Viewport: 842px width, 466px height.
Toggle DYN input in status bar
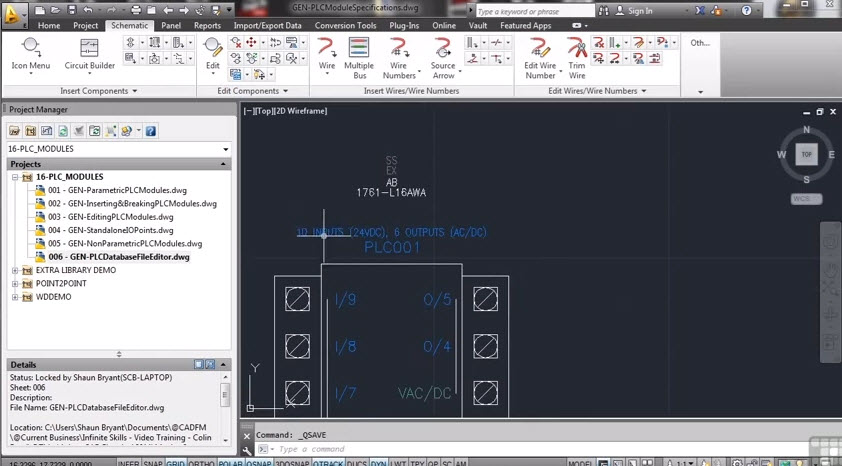click(379, 463)
